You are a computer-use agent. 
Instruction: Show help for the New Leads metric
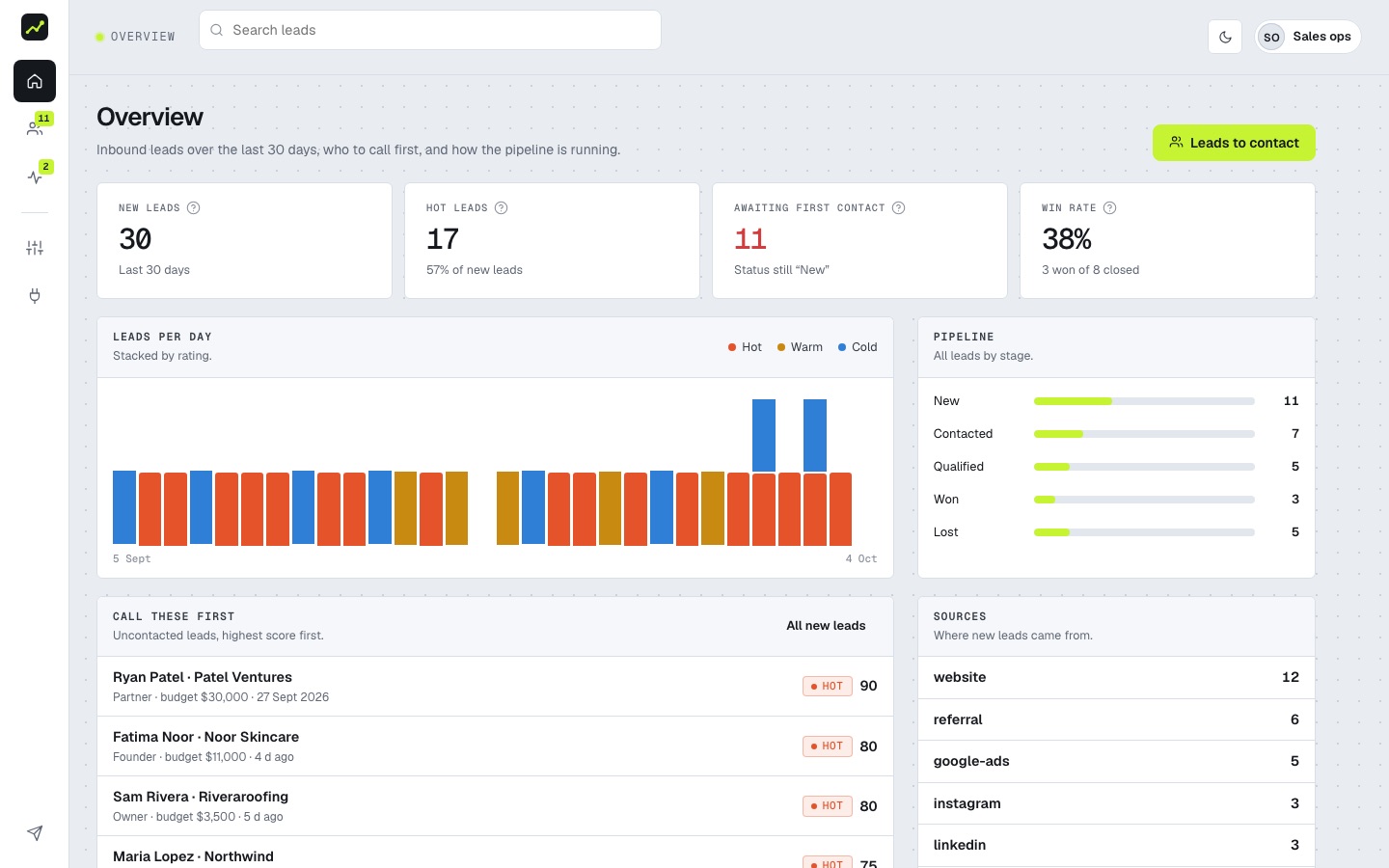[193, 207]
